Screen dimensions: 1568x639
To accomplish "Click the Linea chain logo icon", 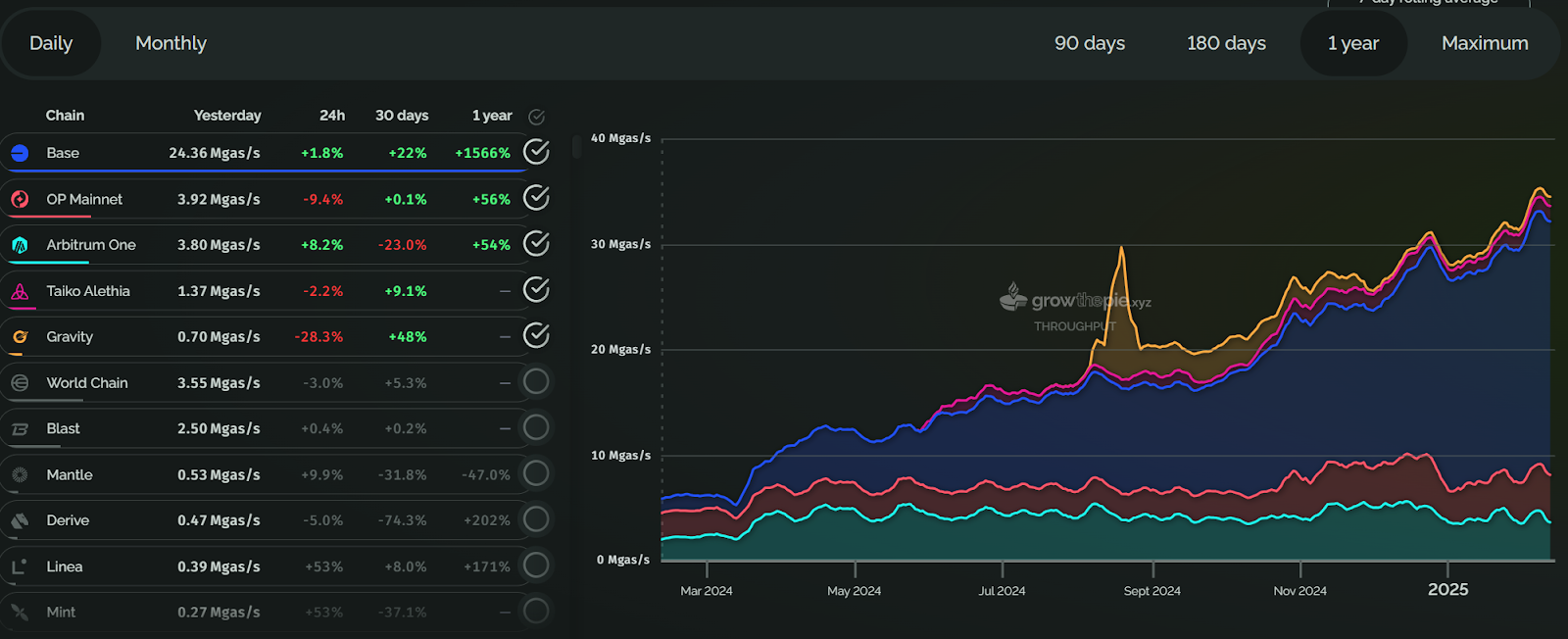I will pos(20,566).
